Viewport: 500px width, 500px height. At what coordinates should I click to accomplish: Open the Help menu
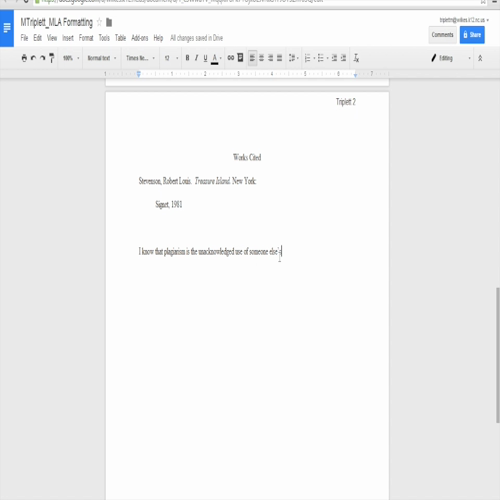click(158, 38)
